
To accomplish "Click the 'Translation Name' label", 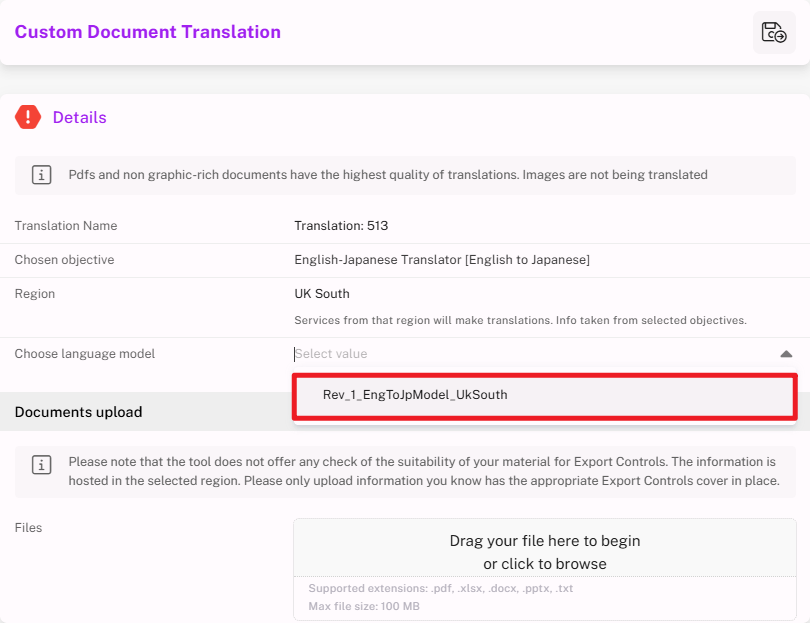I will click(66, 226).
